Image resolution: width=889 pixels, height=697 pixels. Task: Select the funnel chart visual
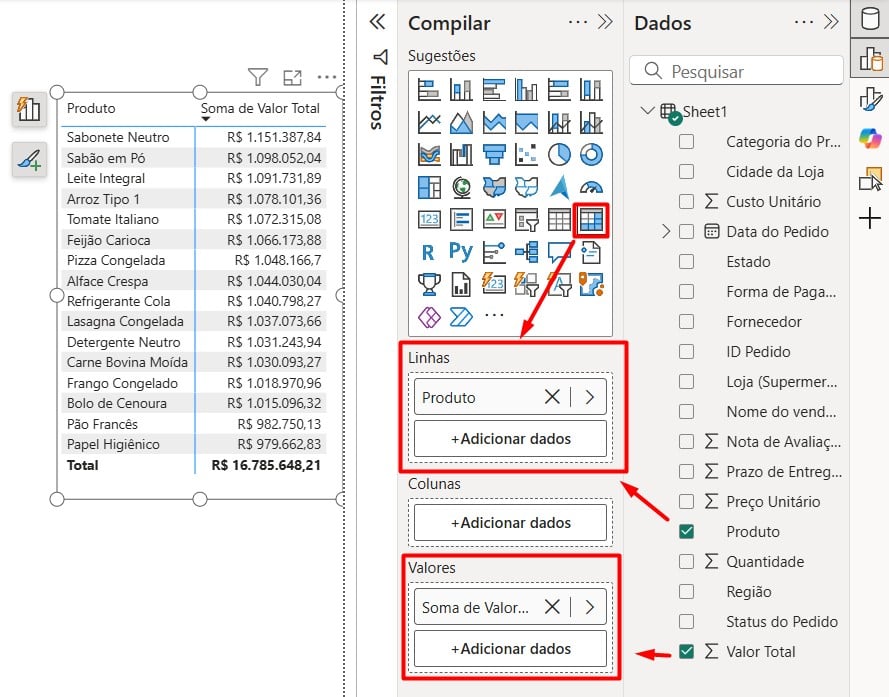click(494, 154)
